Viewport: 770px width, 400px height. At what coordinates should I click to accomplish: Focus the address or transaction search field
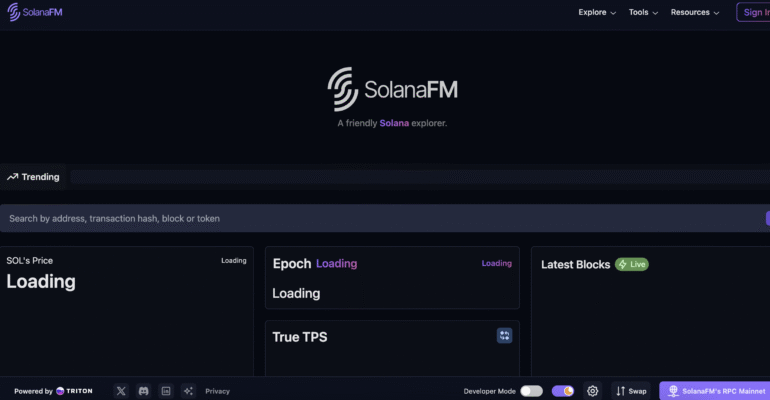[x=380, y=218]
